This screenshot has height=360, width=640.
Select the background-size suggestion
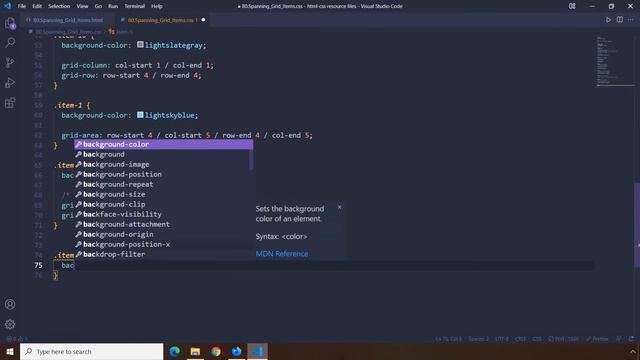(x=163, y=194)
